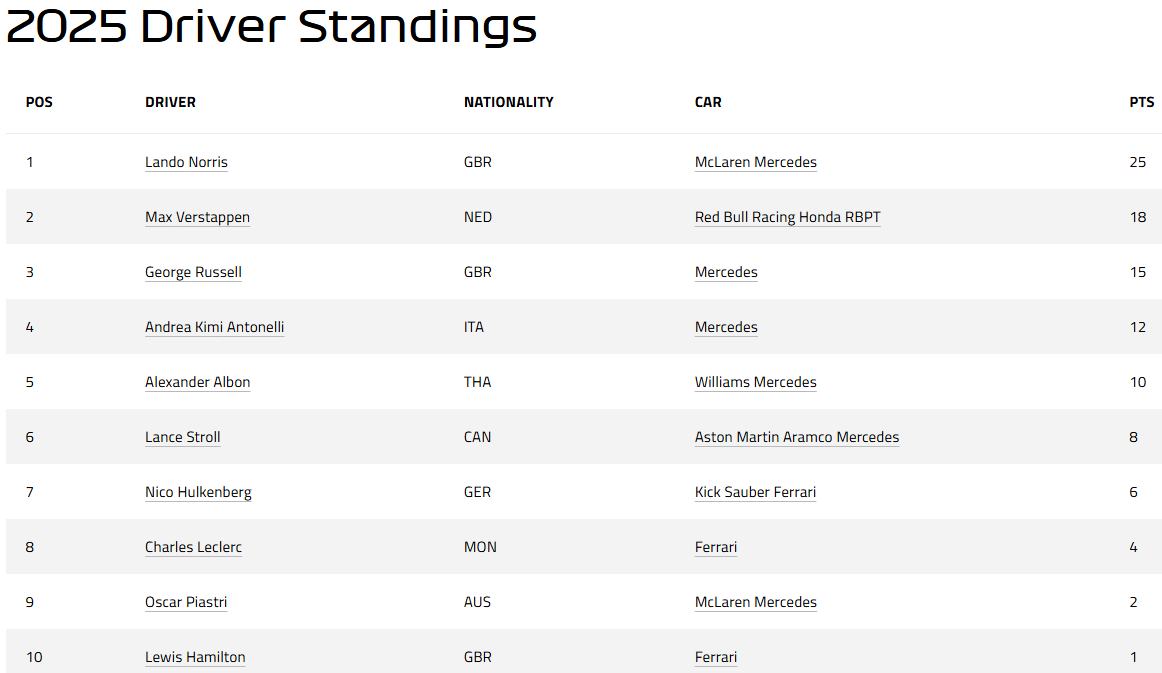Open Mercedes team link in Russell row
1162x673 pixels.
pos(726,272)
